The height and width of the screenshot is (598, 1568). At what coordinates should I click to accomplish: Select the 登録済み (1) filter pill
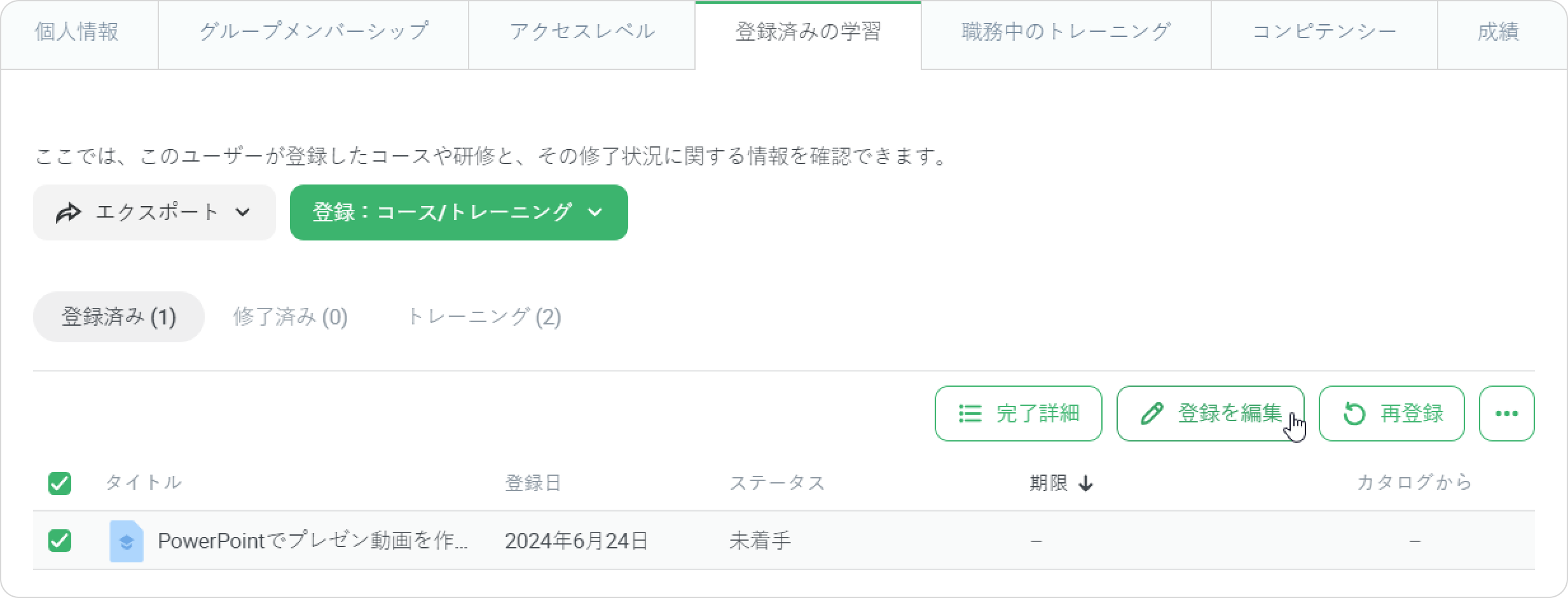click(118, 317)
